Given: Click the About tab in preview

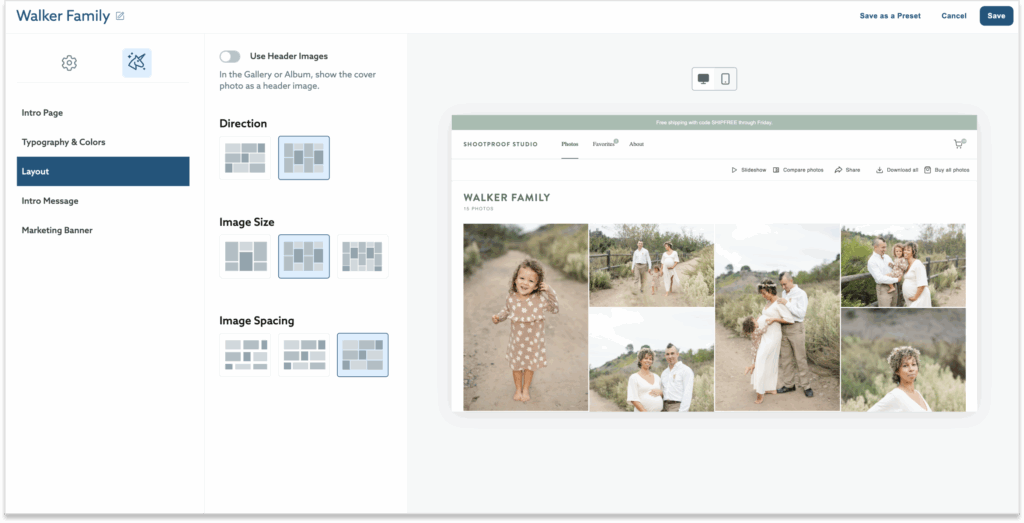Looking at the screenshot, I should pyautogui.click(x=636, y=144).
